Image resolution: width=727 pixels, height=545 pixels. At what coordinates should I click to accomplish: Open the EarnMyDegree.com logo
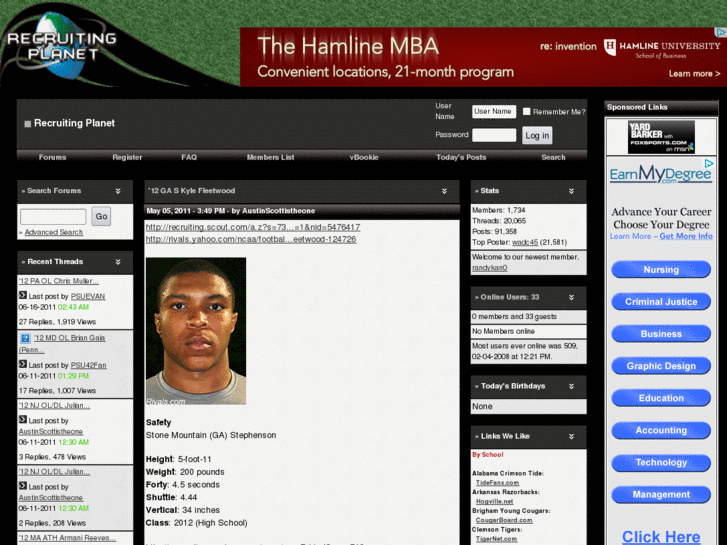660,174
